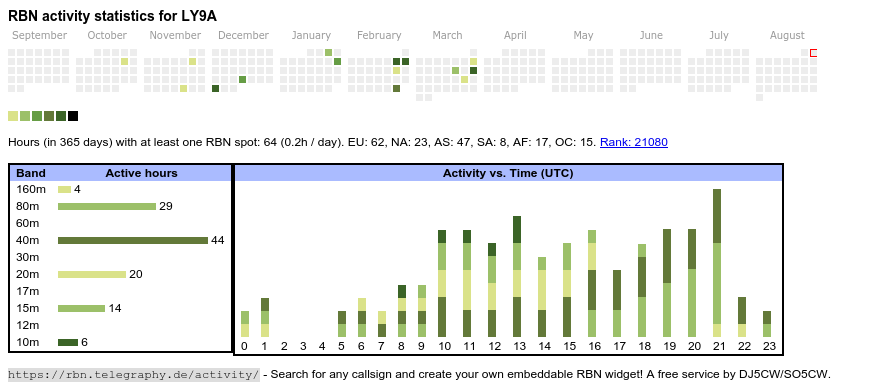Screen dimensions: 870x390
Task: Click the black legend swatch
Action: (x=73, y=116)
